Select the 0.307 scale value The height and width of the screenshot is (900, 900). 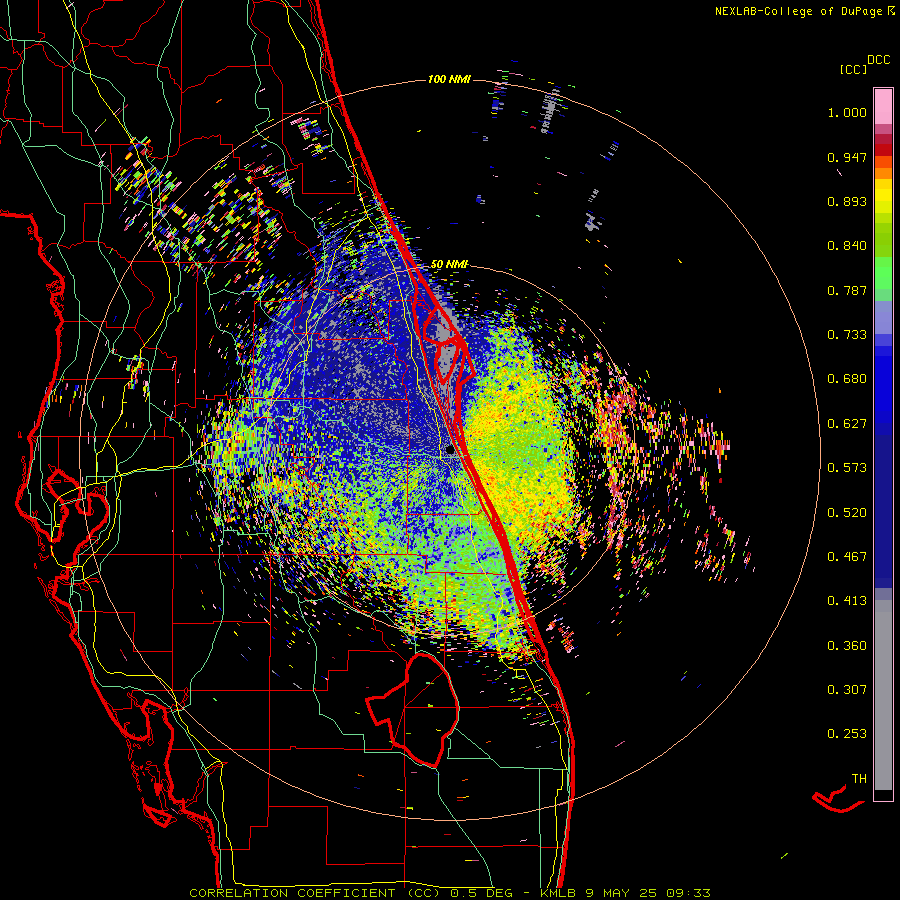pyautogui.click(x=847, y=690)
